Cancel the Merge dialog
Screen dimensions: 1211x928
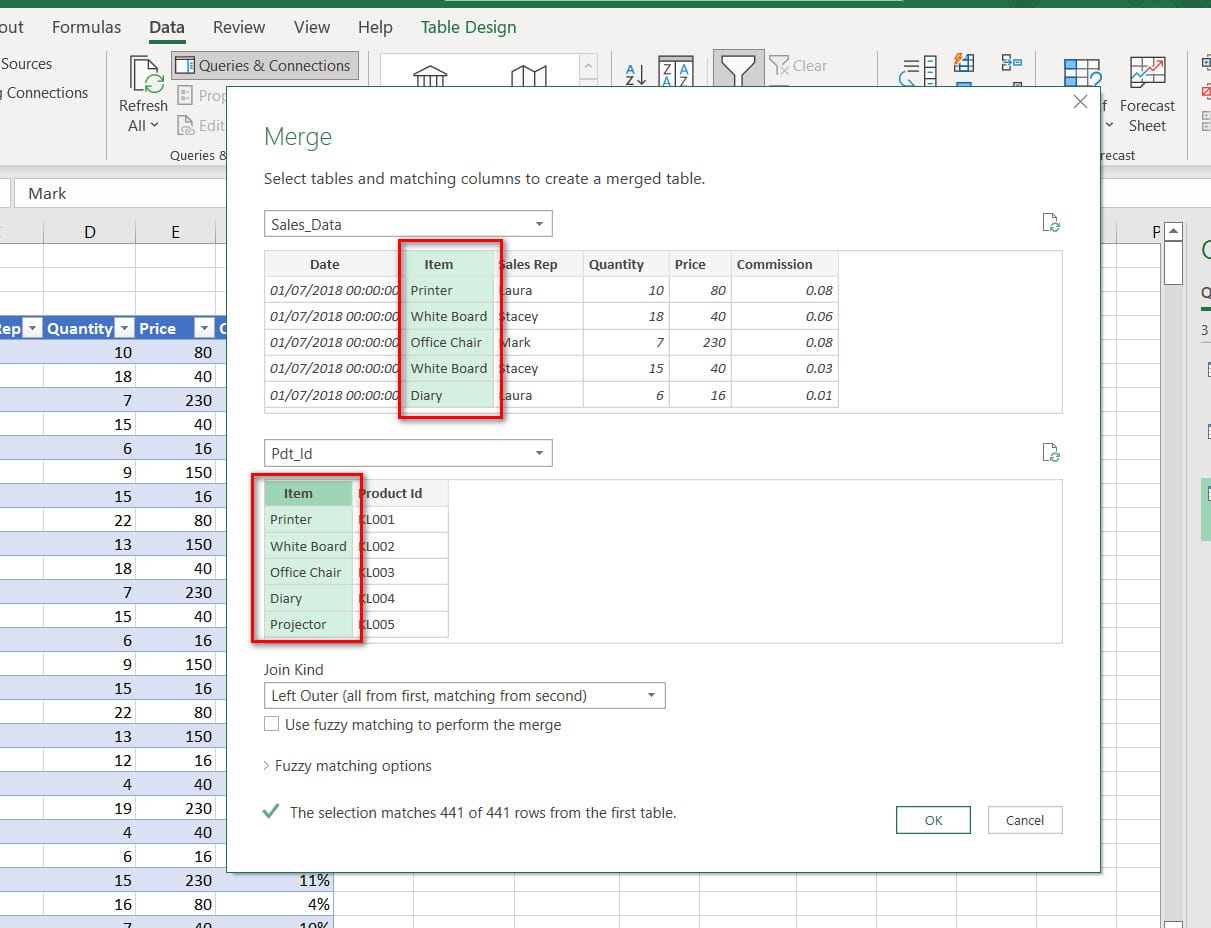tap(1024, 820)
